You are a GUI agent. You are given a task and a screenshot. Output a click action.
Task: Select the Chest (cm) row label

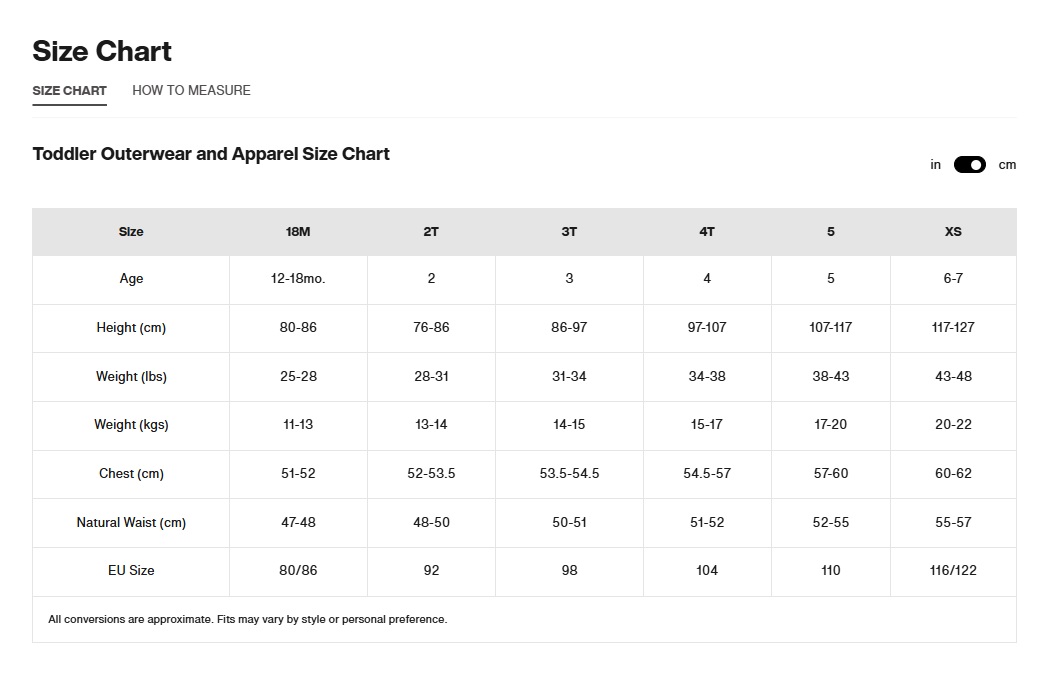click(x=131, y=474)
